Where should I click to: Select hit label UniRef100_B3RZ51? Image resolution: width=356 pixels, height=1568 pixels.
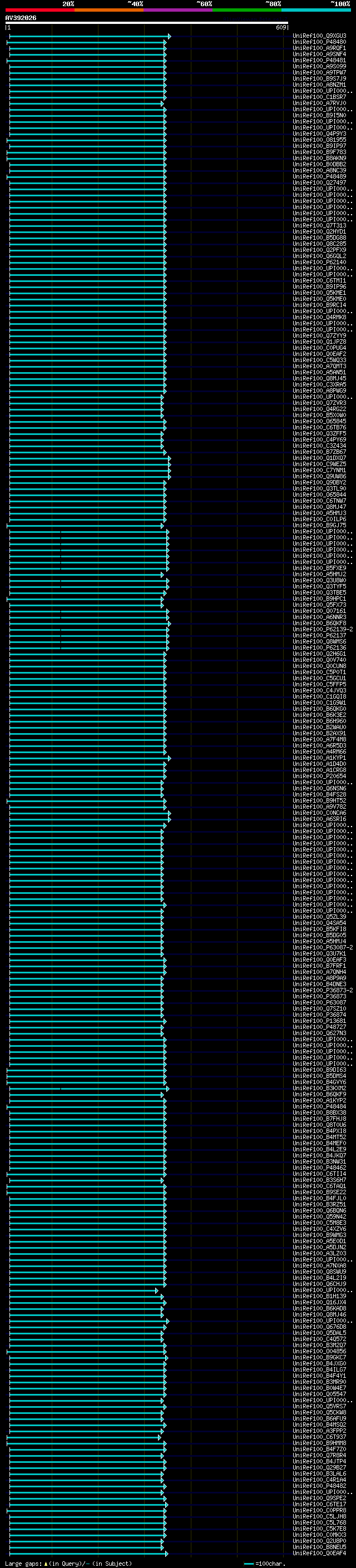pyautogui.click(x=319, y=1205)
